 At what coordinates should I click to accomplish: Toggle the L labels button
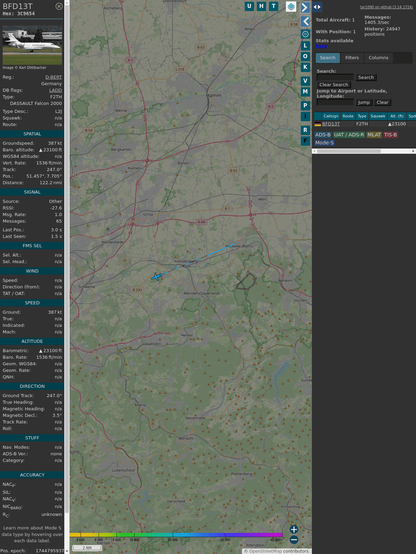point(305,45)
